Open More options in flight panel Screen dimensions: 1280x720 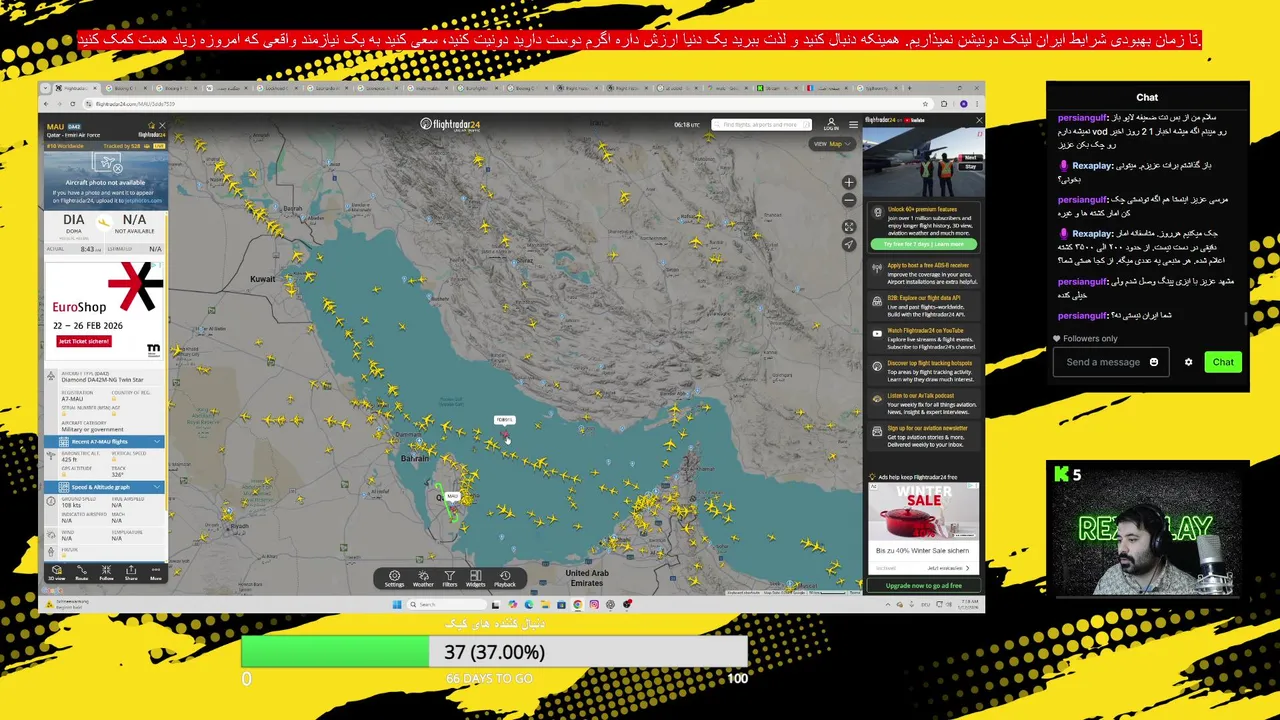[156, 572]
